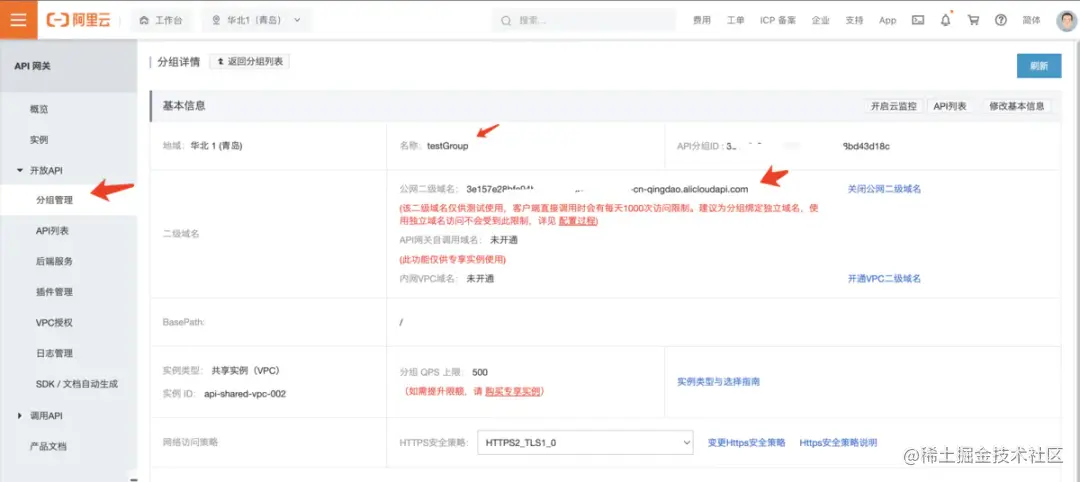Open 后端服务 in sidebar
This screenshot has width=1080, height=482.
click(54, 261)
